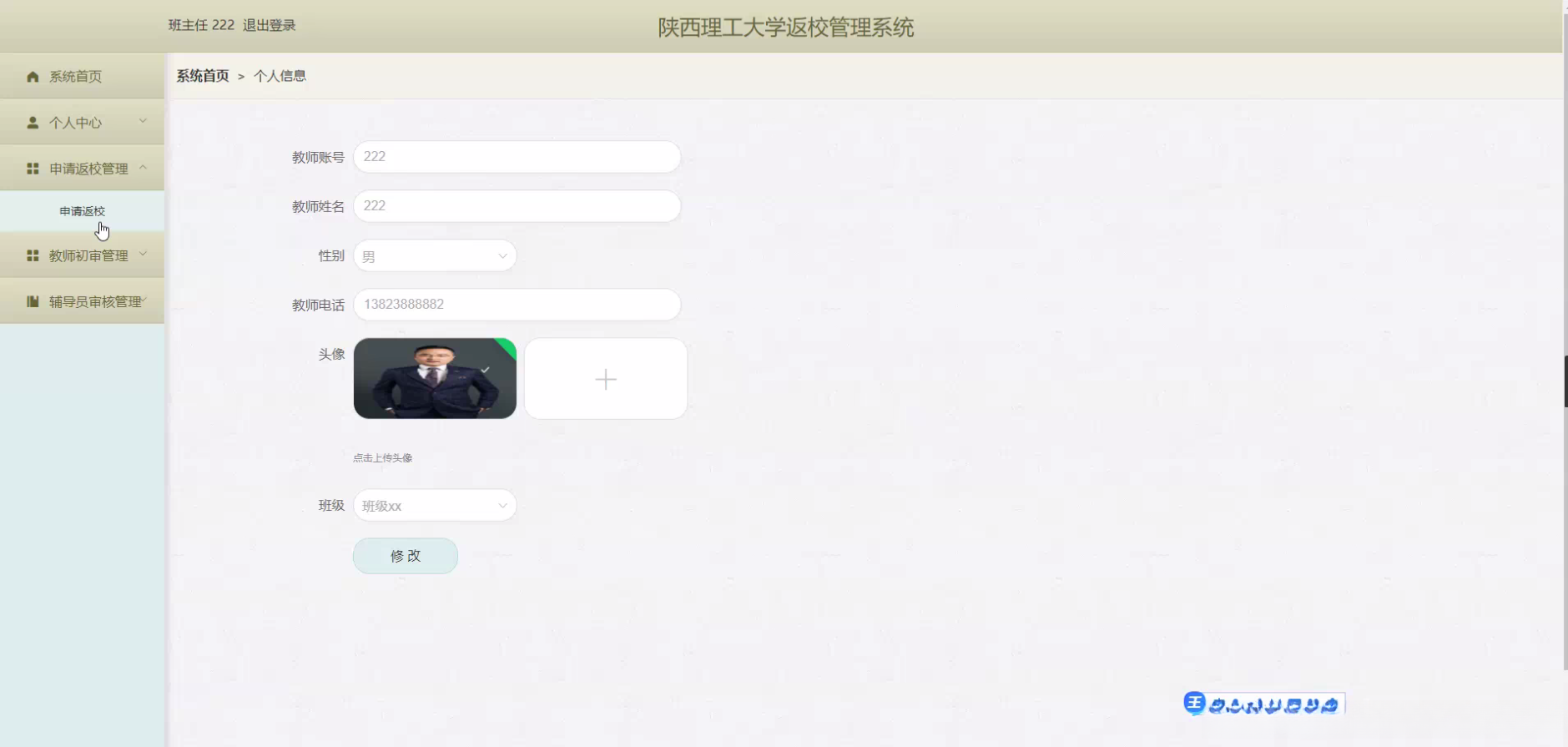Open 个人中心 sidebar menu
The width and height of the screenshot is (1568, 747).
pyautogui.click(x=82, y=123)
